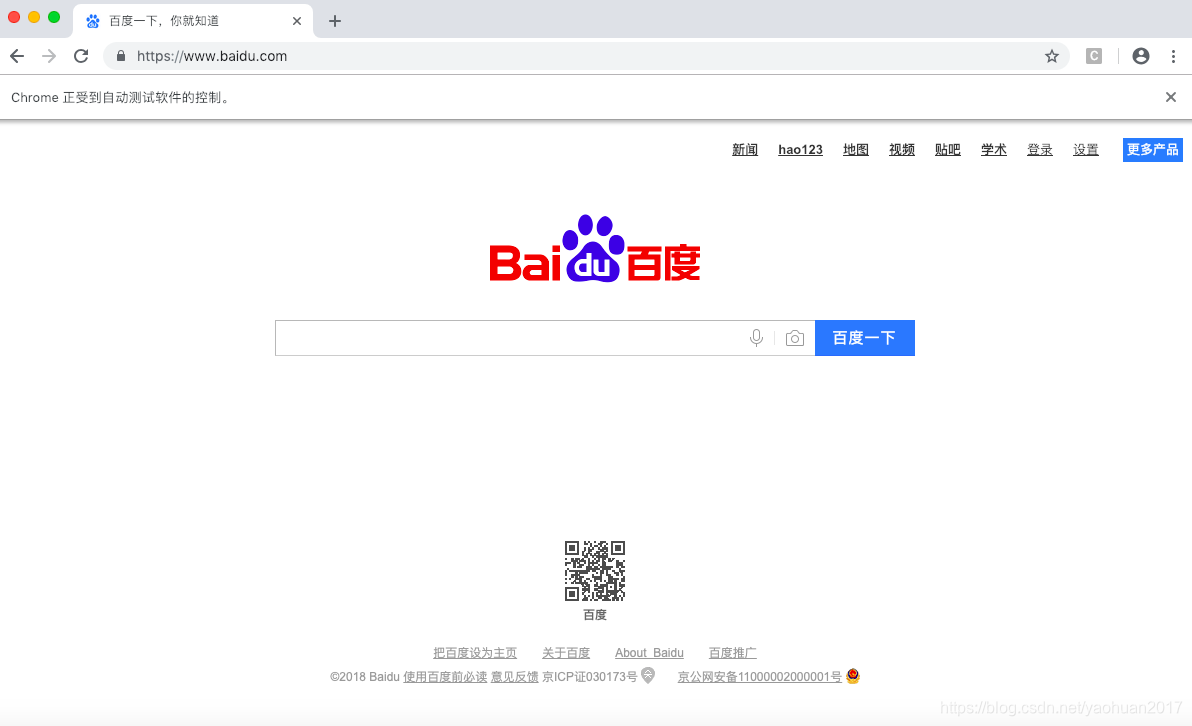Open the 贴吧 link

(x=948, y=150)
